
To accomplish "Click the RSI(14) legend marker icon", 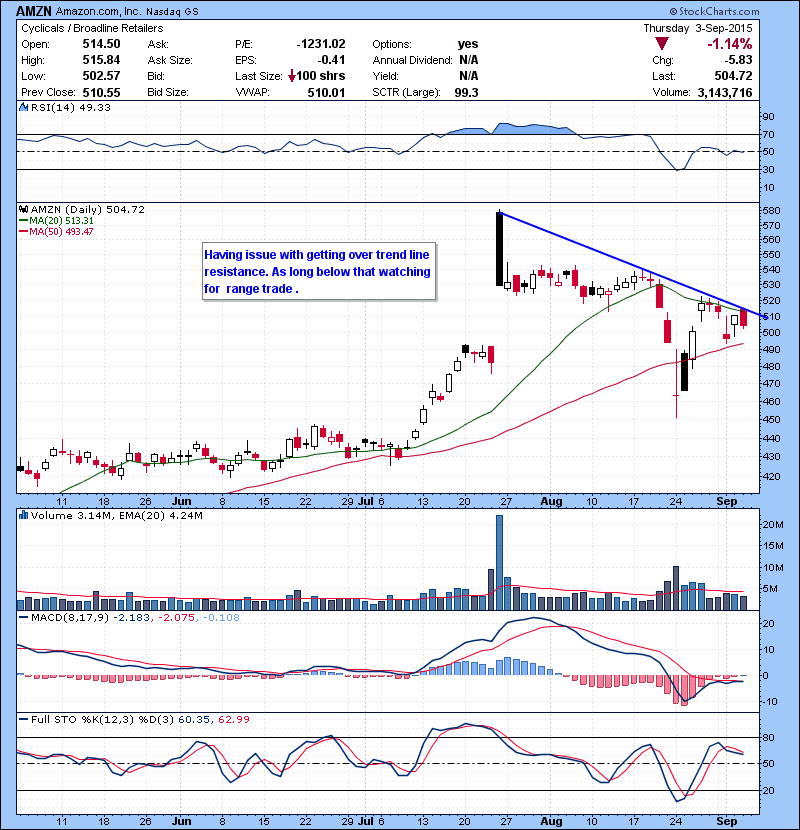I will [x=22, y=107].
